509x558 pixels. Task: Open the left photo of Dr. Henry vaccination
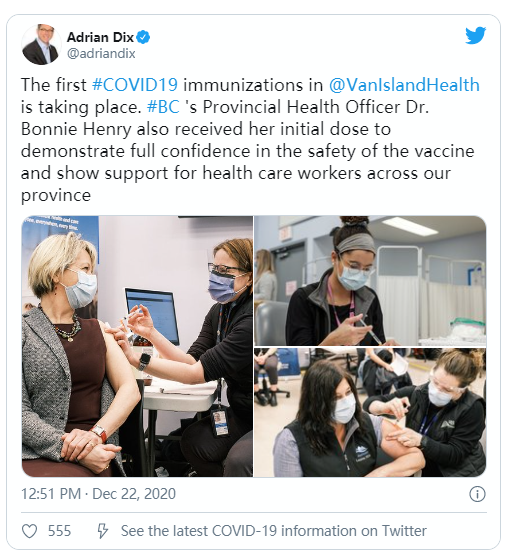click(137, 346)
